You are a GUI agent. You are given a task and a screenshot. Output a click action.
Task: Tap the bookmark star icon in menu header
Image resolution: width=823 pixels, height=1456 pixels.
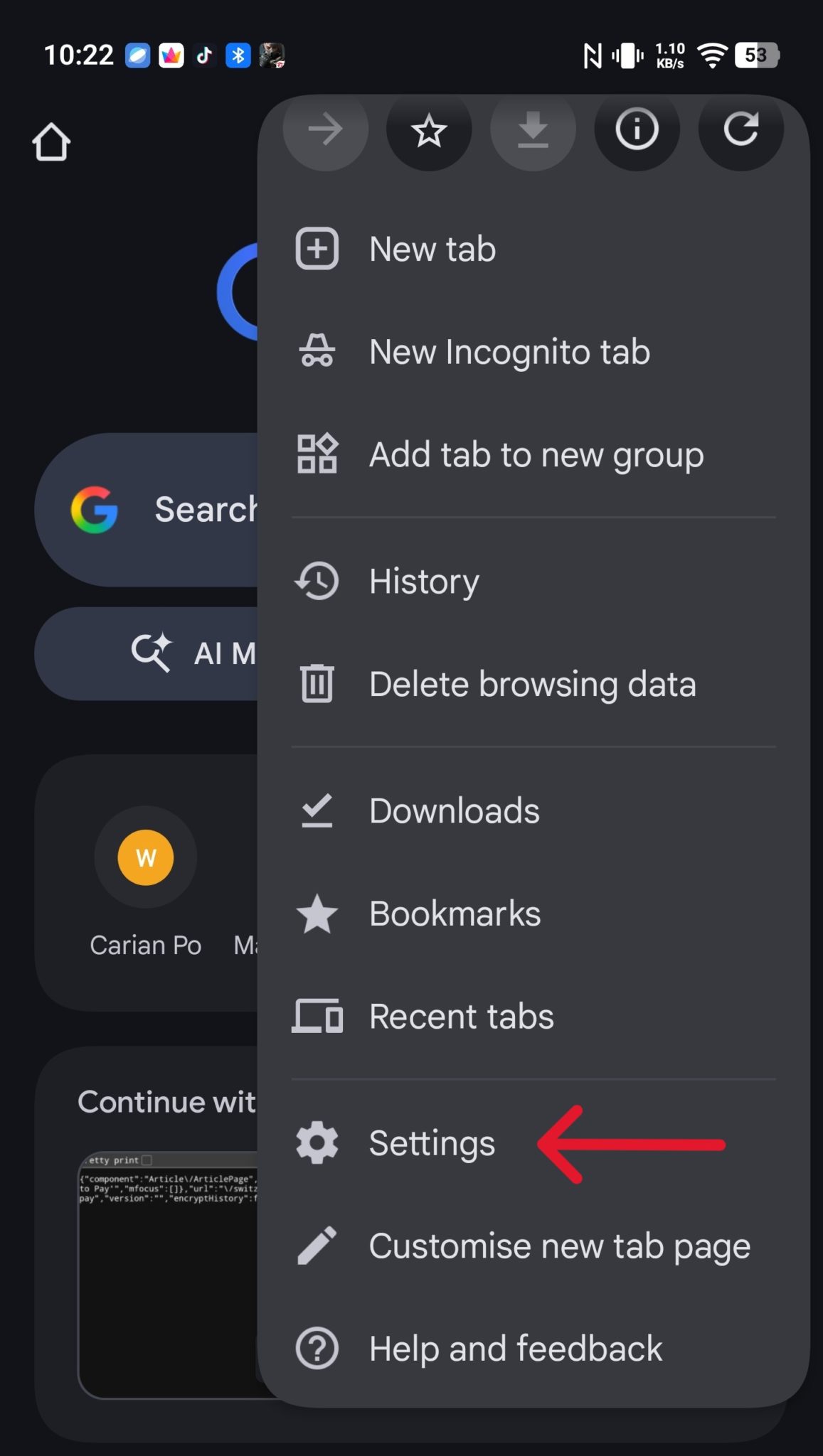[429, 130]
